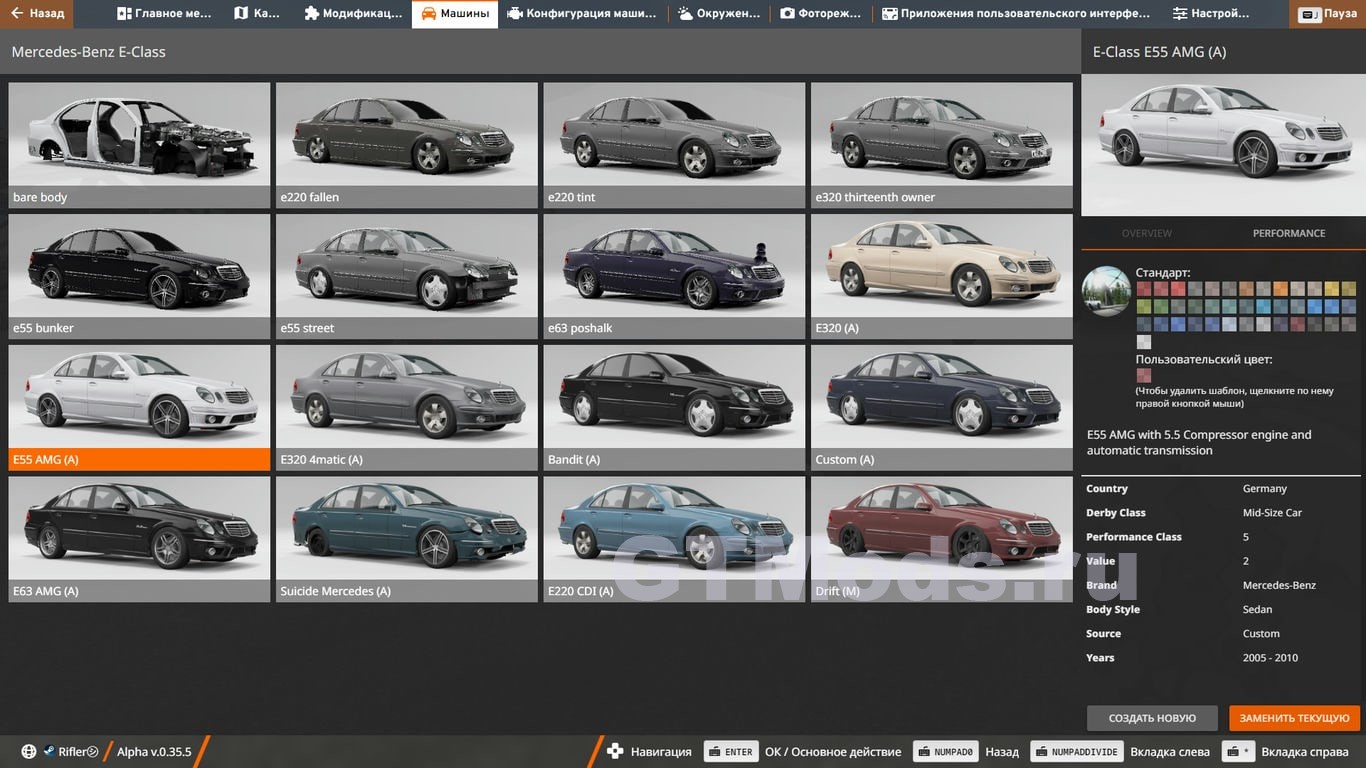Pick the lime green swatch in second row
The height and width of the screenshot is (768, 1366).
1144,307
